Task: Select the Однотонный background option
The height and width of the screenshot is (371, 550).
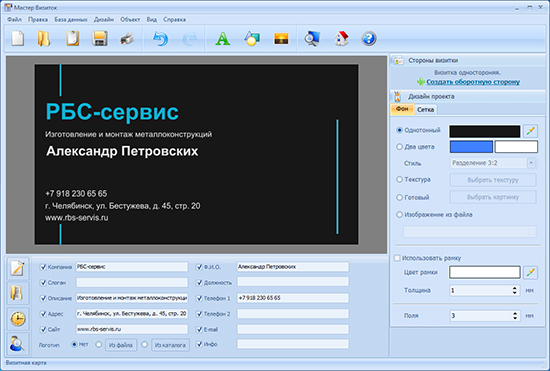Action: coord(399,130)
